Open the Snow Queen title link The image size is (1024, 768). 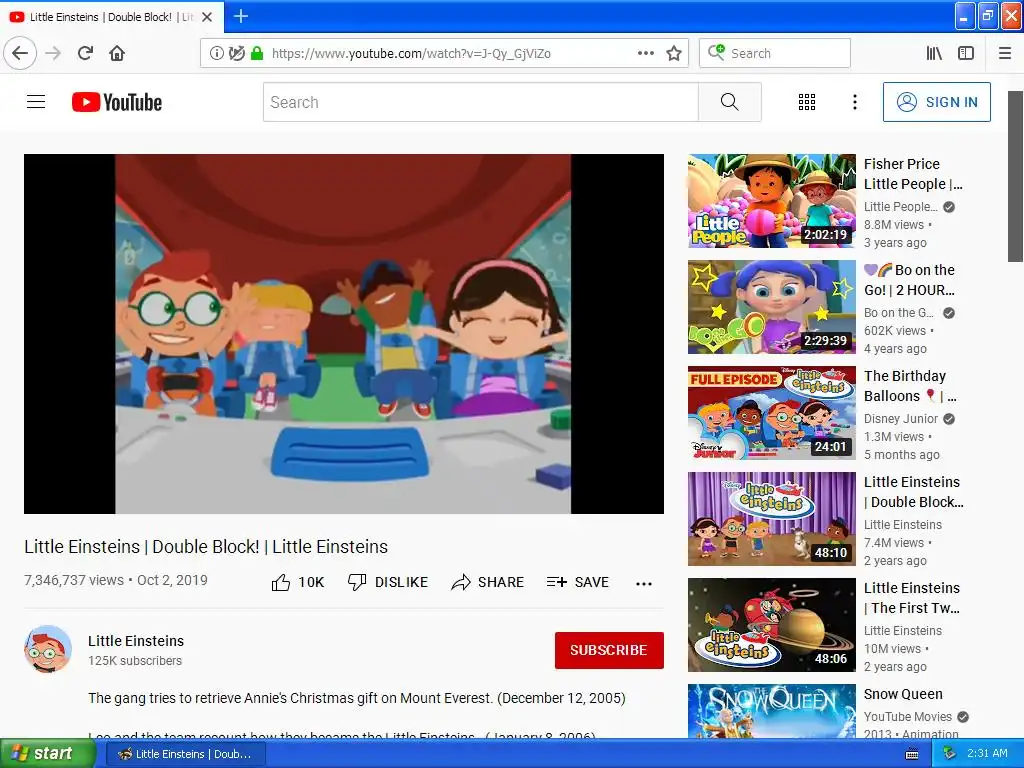(903, 694)
